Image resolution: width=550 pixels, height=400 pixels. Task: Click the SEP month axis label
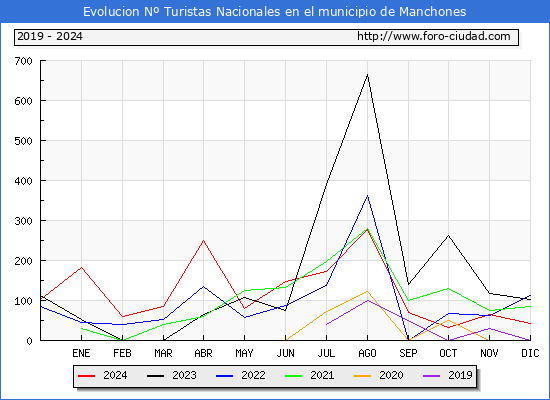(408, 353)
